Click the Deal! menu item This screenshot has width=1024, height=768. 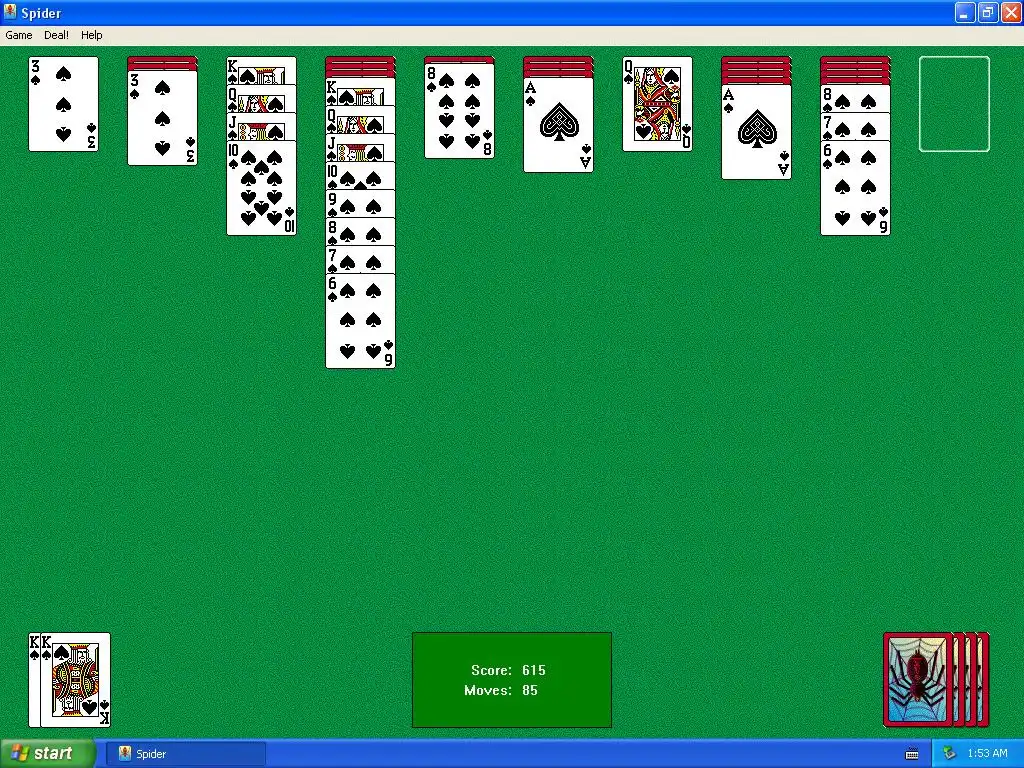[x=56, y=35]
